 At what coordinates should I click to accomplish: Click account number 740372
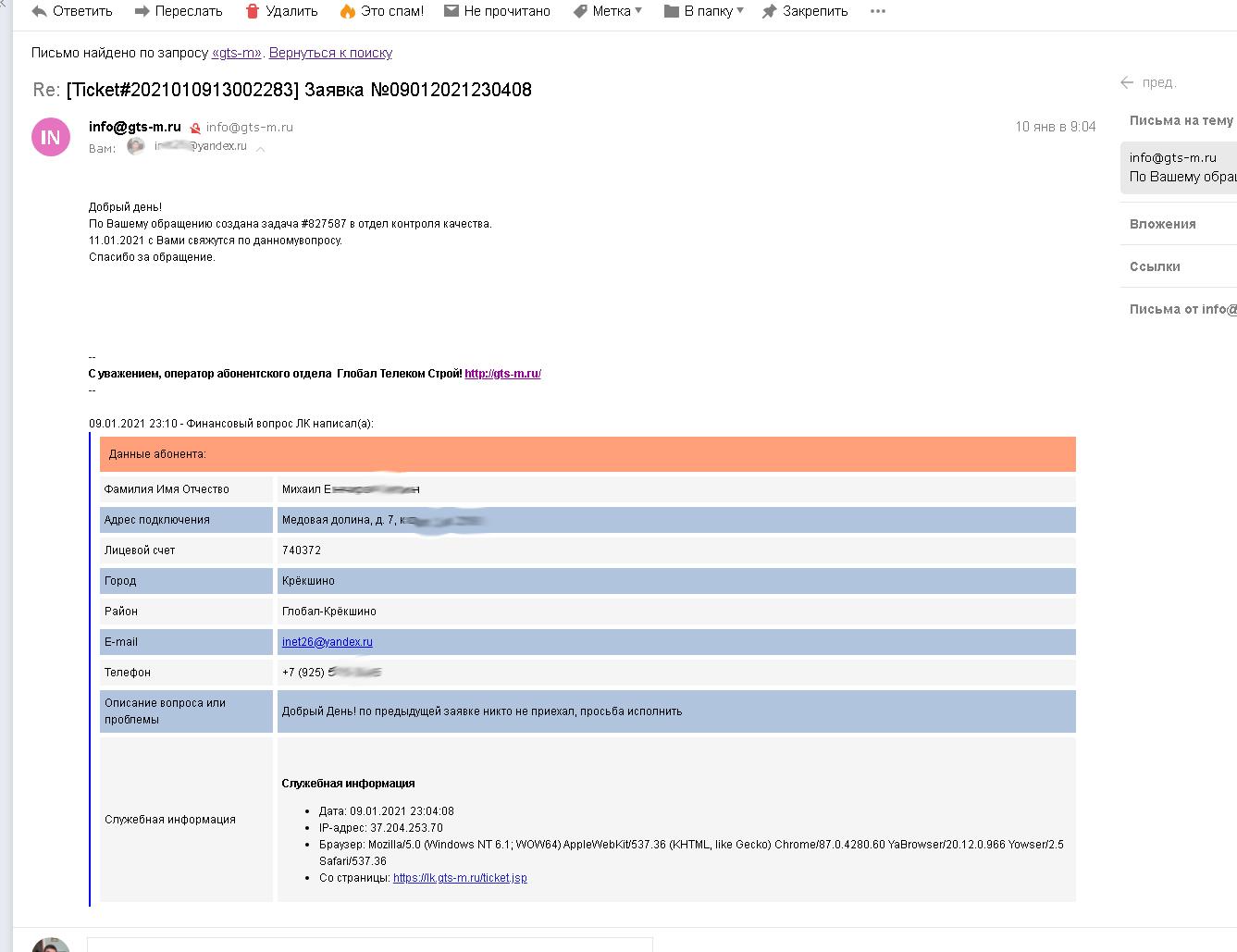click(x=302, y=550)
